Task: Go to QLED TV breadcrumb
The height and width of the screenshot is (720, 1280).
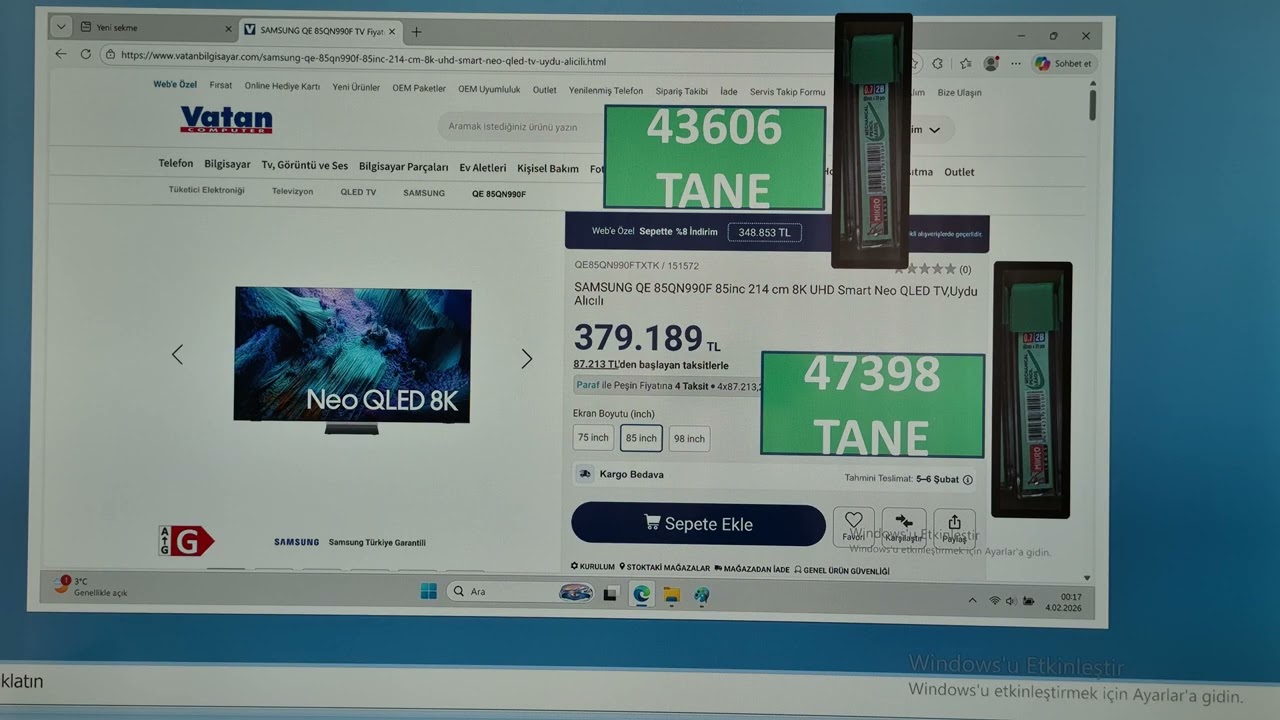Action: point(358,192)
